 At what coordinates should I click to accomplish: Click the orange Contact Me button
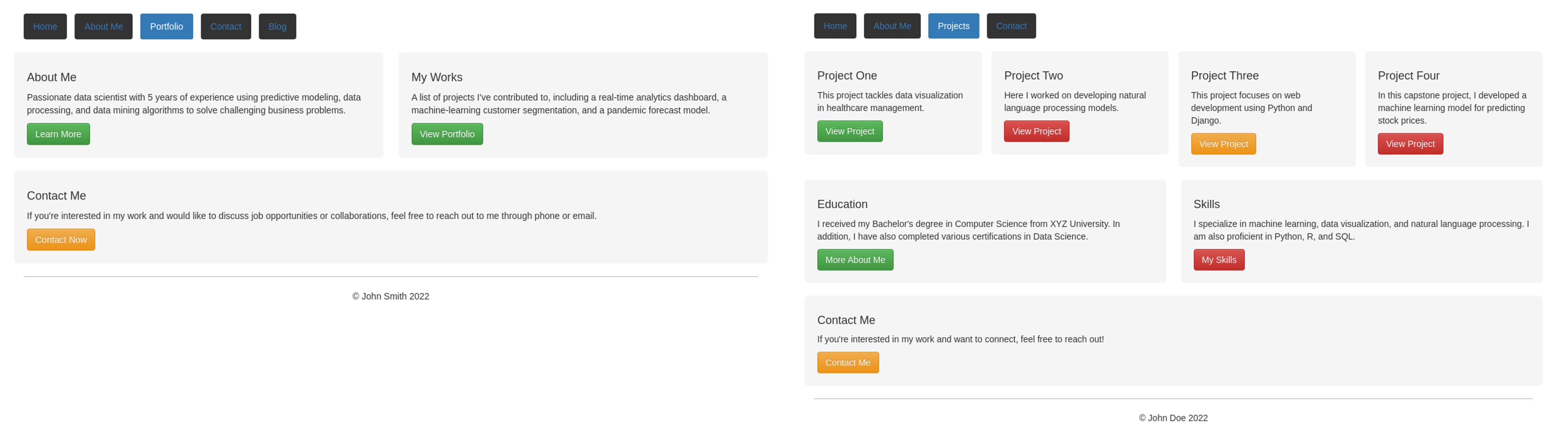pos(847,363)
